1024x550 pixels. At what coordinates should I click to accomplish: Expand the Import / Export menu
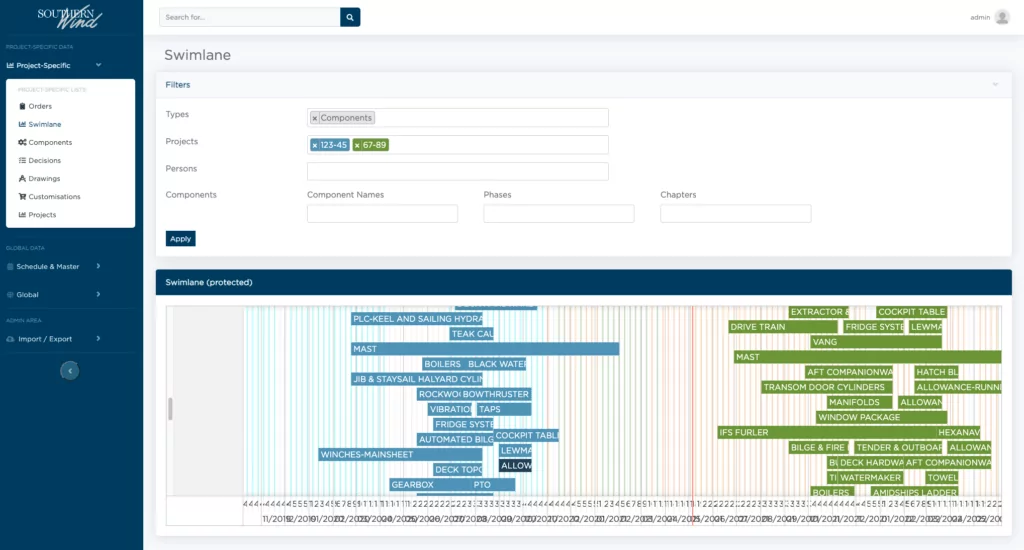pyautogui.click(x=54, y=339)
